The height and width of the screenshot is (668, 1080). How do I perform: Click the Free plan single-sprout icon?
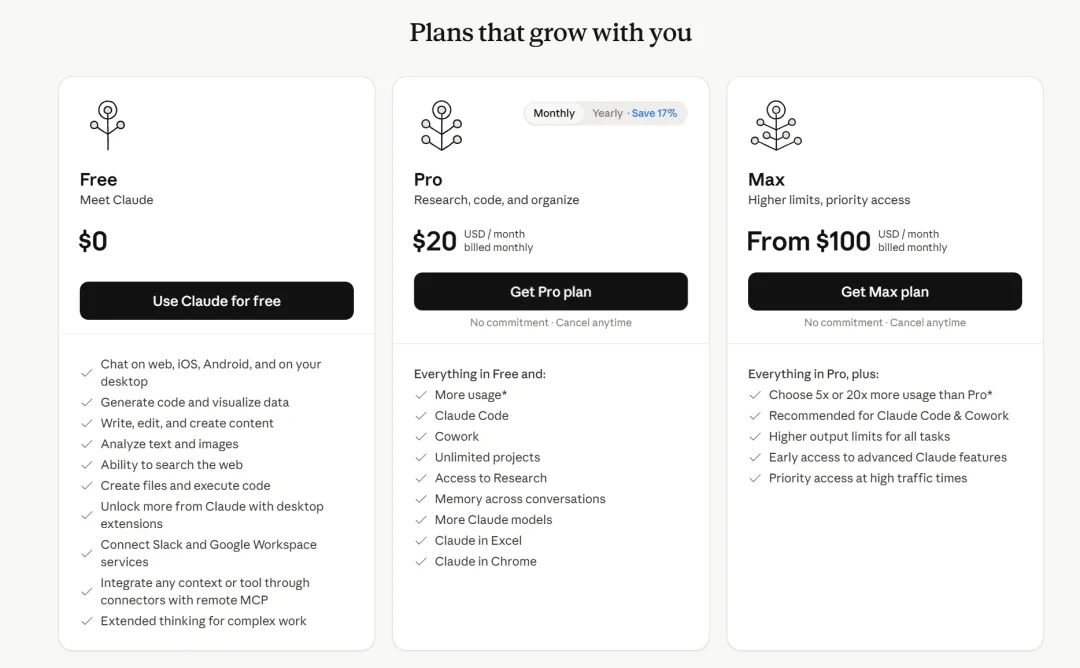point(107,125)
